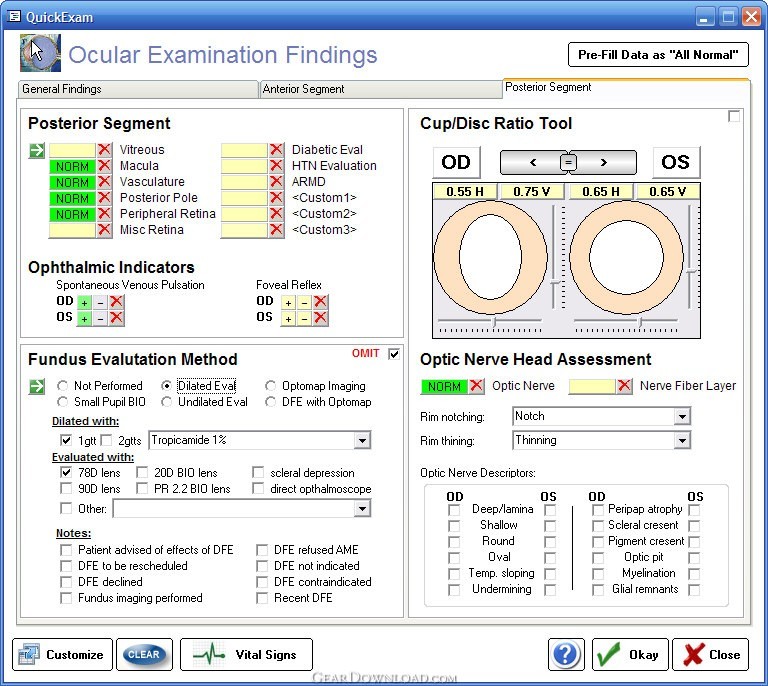This screenshot has height=686, width=768.
Task: Select DFE with Optomap option
Action: (x=270, y=402)
